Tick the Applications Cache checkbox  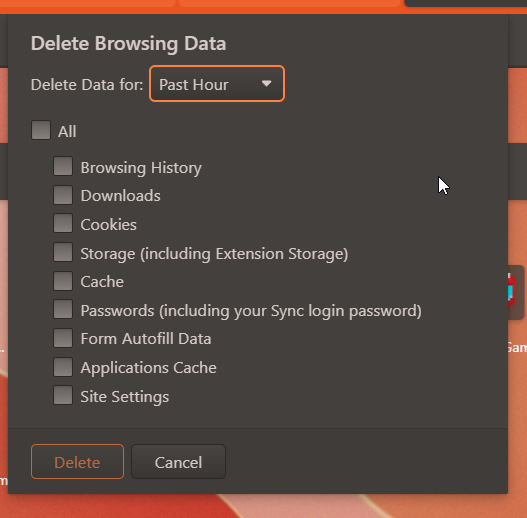[63, 367]
